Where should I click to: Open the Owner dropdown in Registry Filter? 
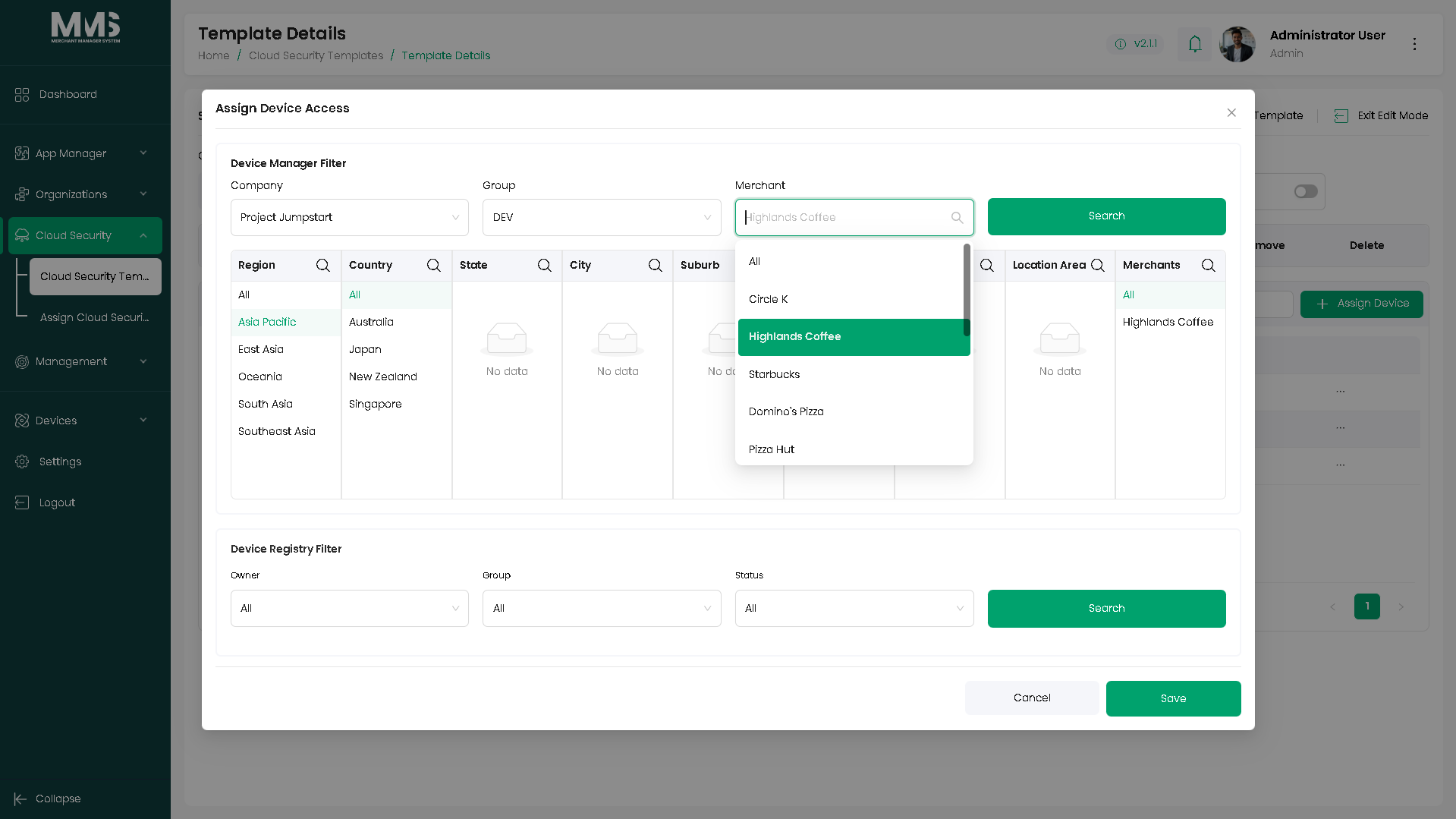tap(349, 609)
